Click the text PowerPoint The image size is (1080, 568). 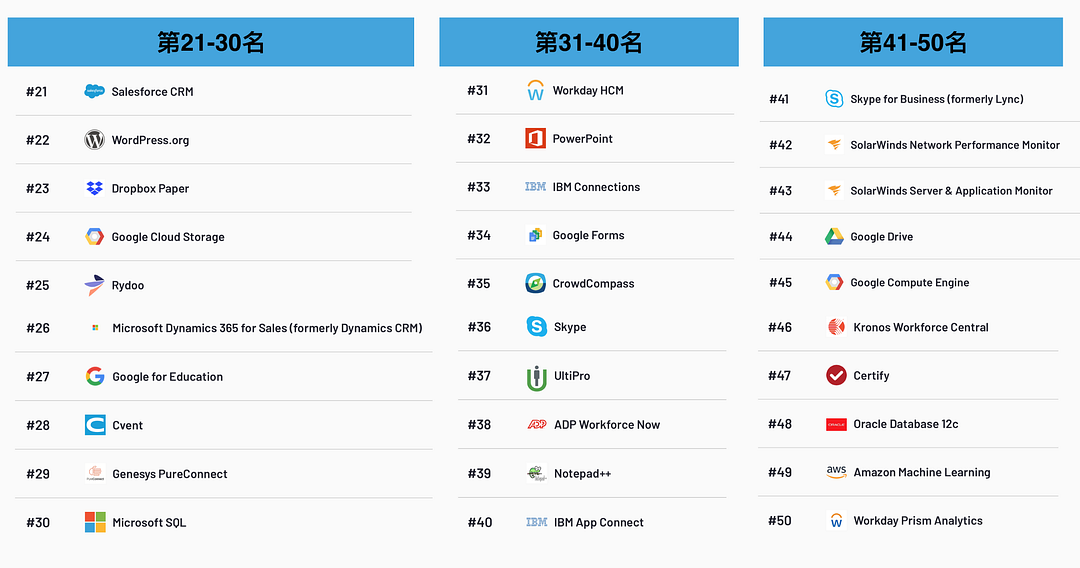point(582,138)
